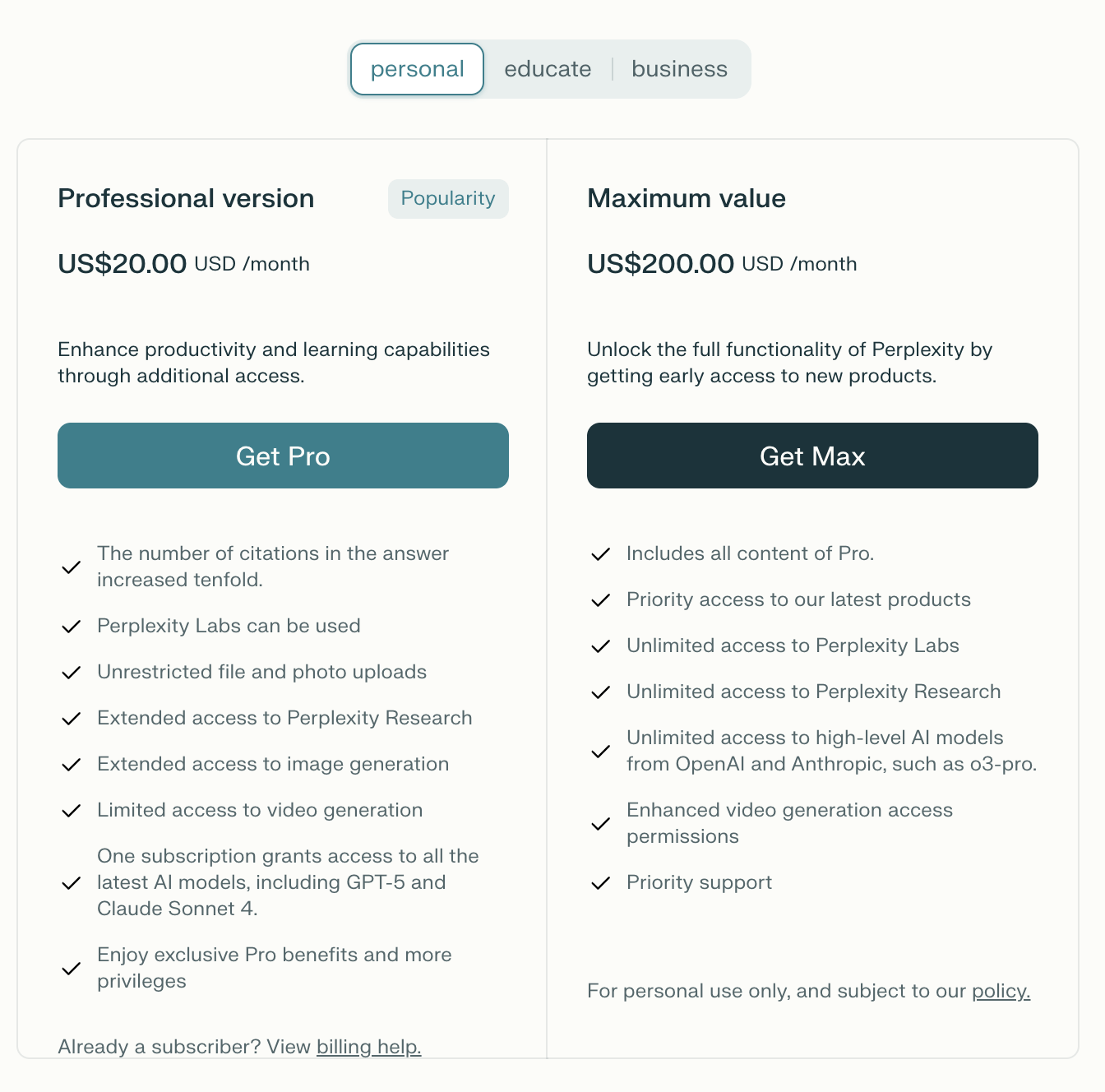Viewport: 1105px width, 1092px height.
Task: Click the checkmark next to Enhanced video generation access permissions
Action: 601,823
